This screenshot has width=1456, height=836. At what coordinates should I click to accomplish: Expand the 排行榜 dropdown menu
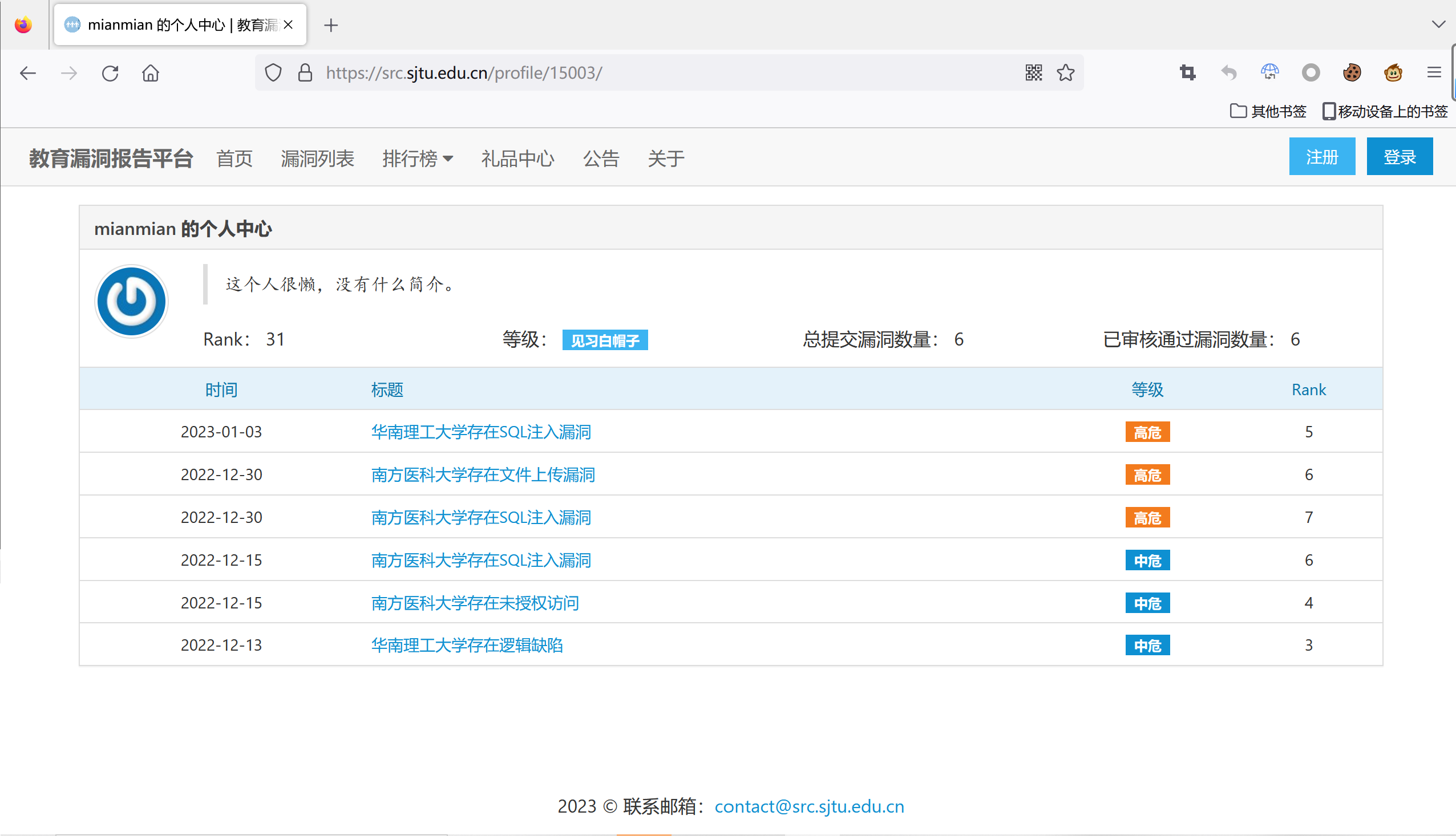pyautogui.click(x=418, y=159)
